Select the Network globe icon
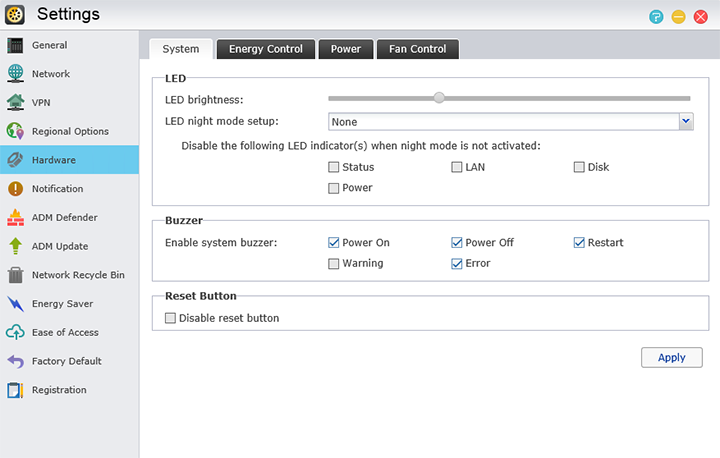 pyautogui.click(x=15, y=74)
